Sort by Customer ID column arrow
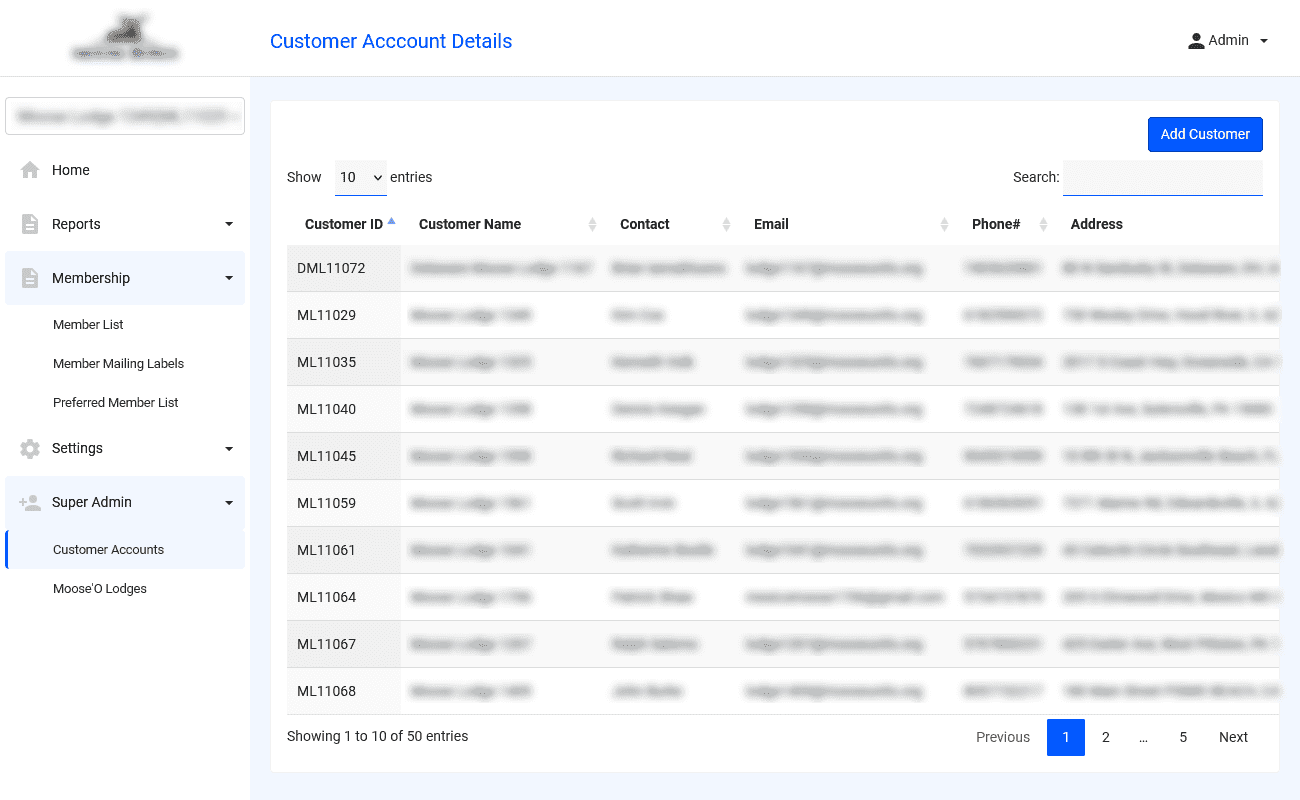 click(x=392, y=221)
